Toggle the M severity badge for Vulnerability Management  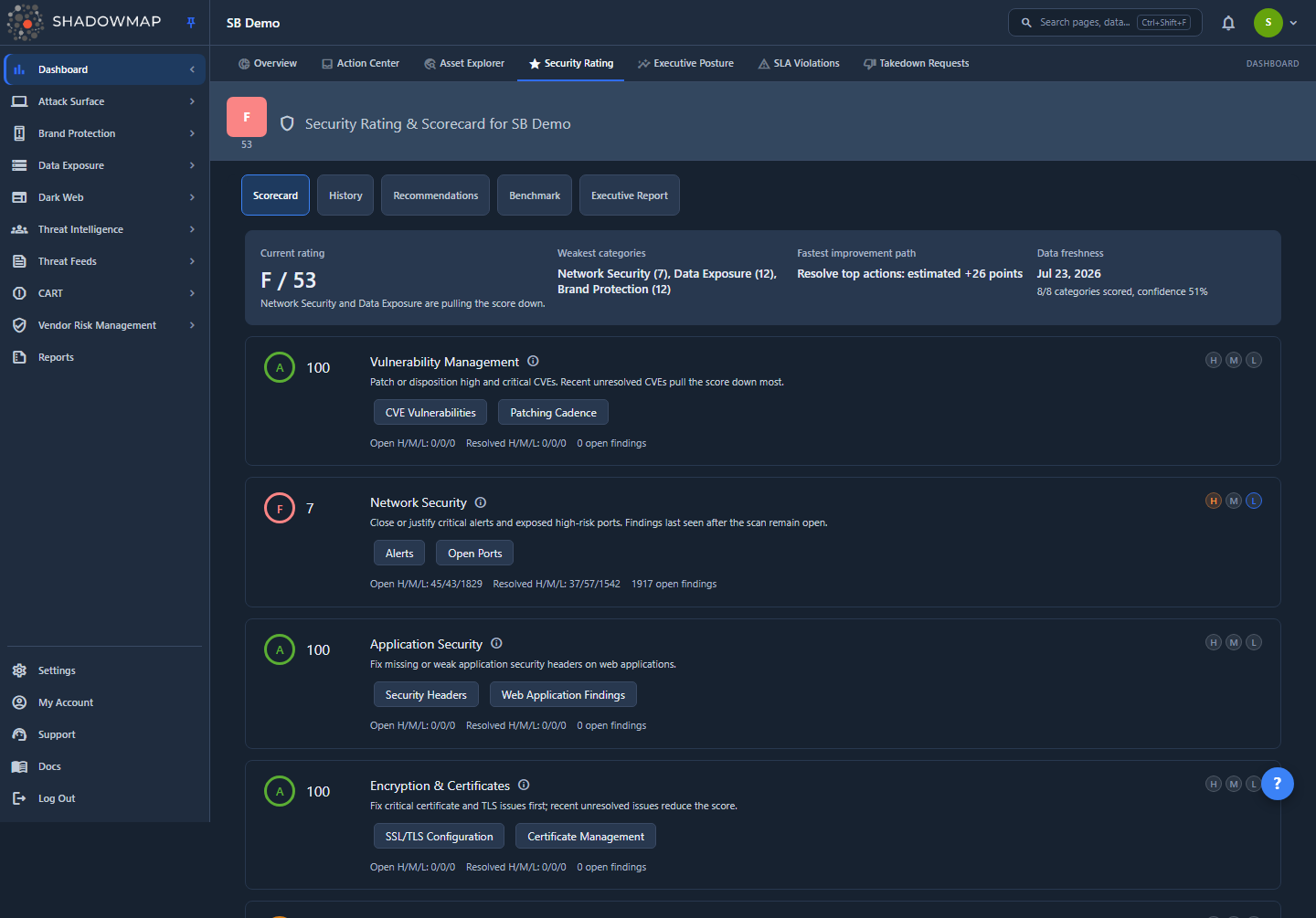[1234, 360]
